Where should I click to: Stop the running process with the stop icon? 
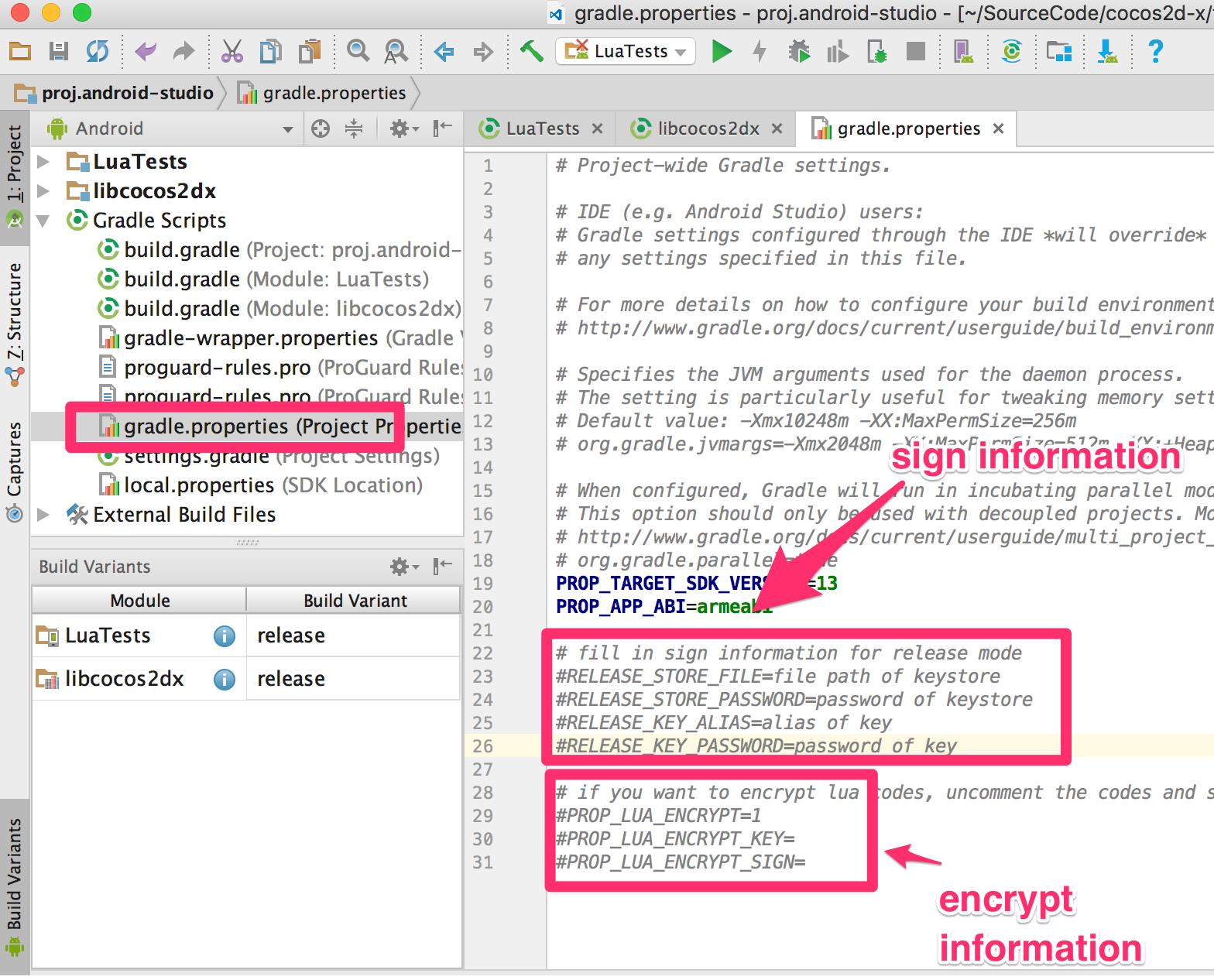click(x=916, y=52)
